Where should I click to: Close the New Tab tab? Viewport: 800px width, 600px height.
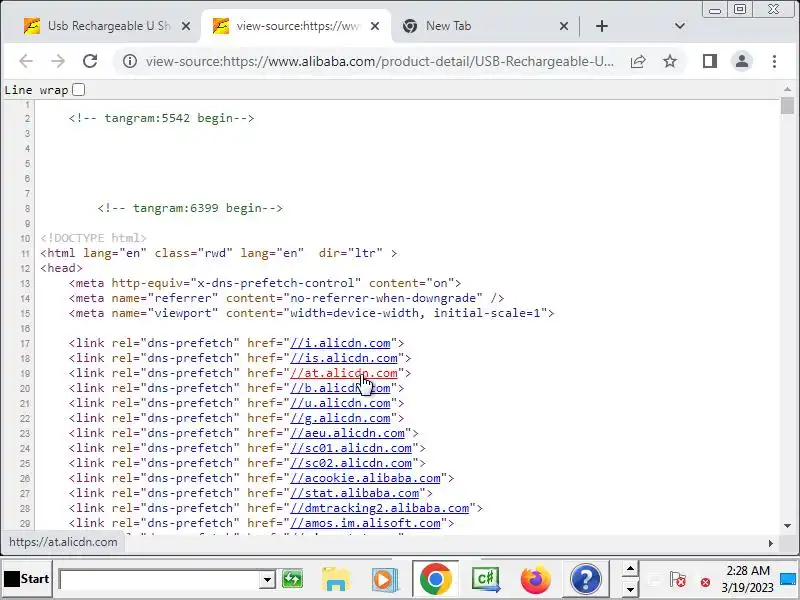tap(564, 26)
